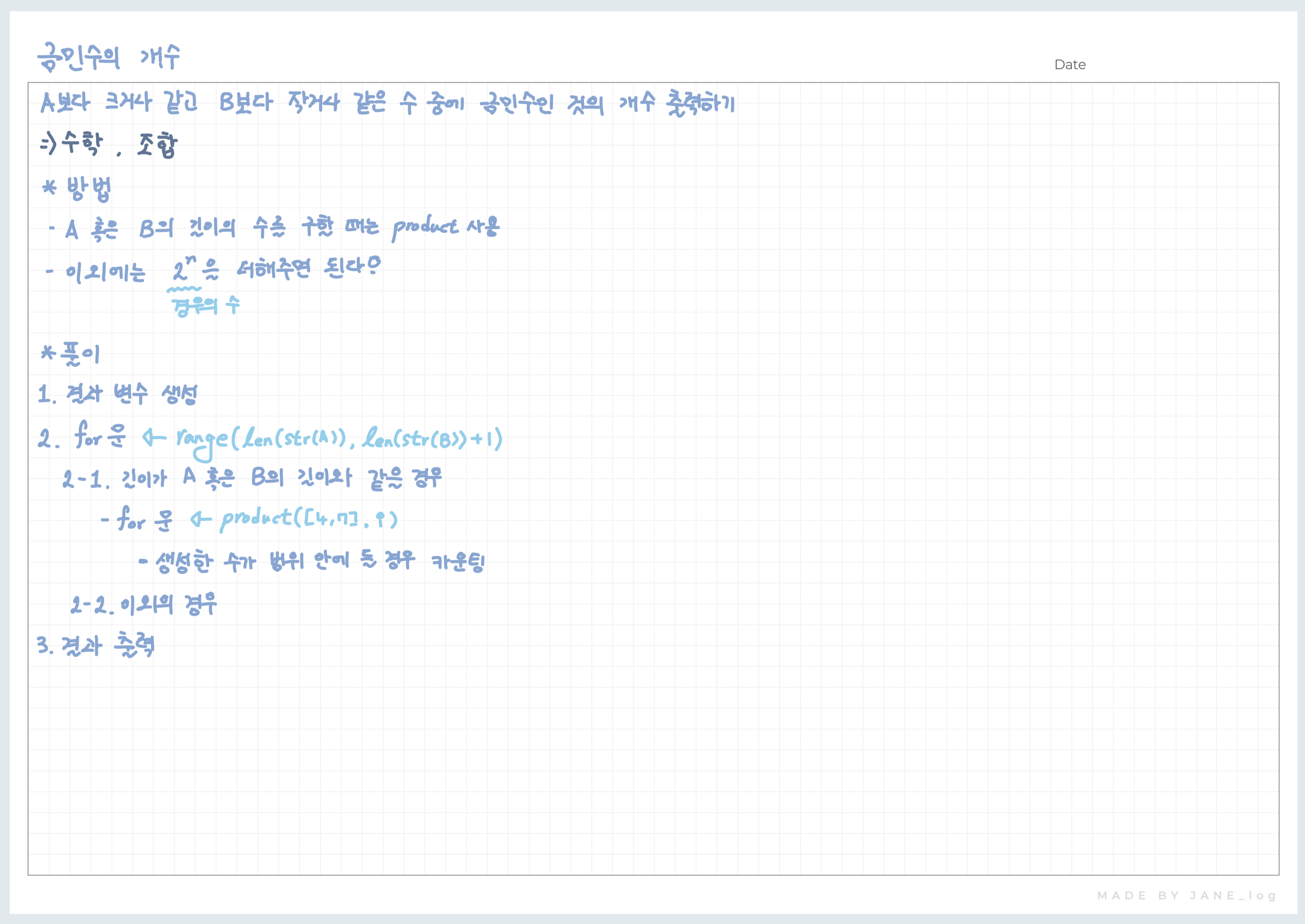Click the range(len(str(A)), len(str(B))+1) expression

(x=339, y=439)
